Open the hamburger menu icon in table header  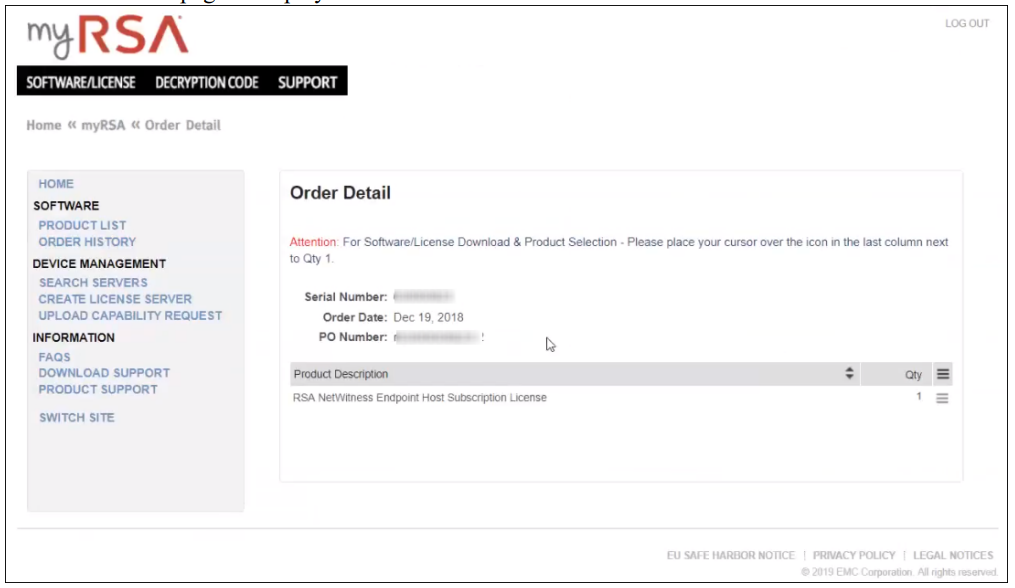(x=942, y=374)
